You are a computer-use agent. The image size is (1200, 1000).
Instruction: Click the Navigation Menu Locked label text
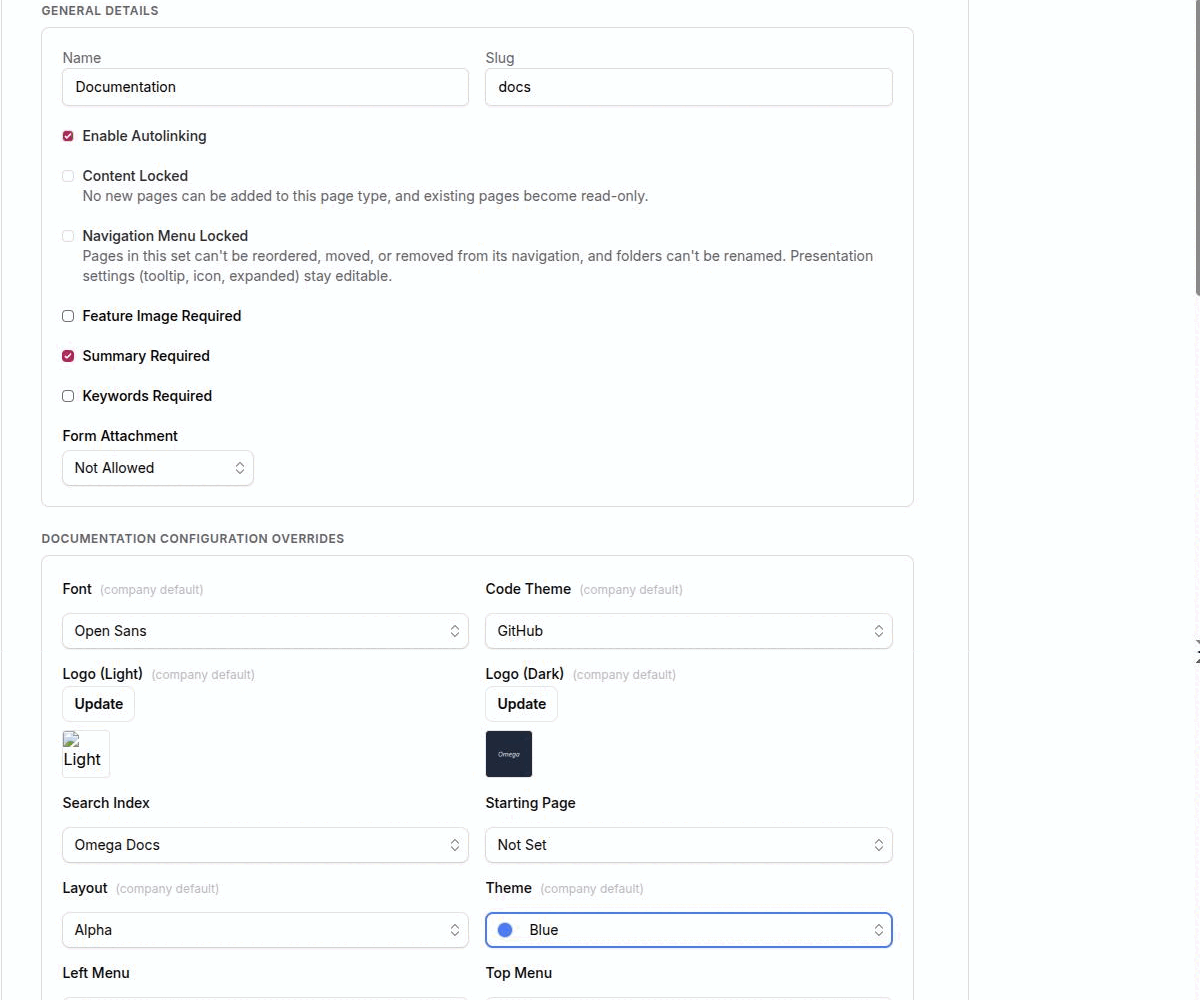(x=165, y=236)
